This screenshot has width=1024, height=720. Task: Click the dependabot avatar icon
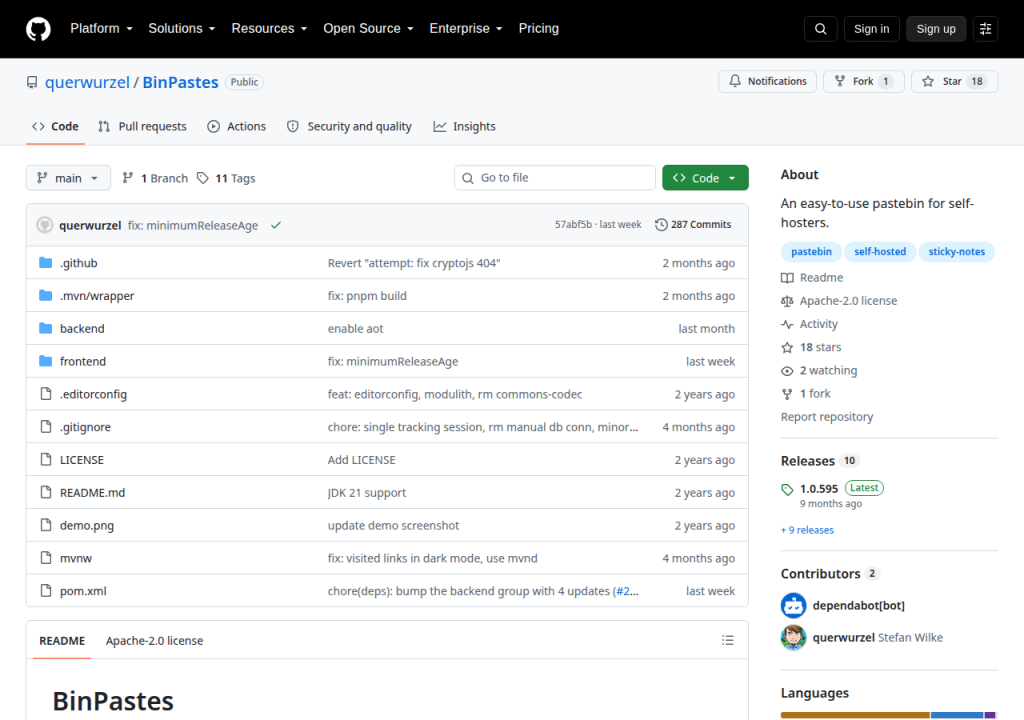(793, 606)
